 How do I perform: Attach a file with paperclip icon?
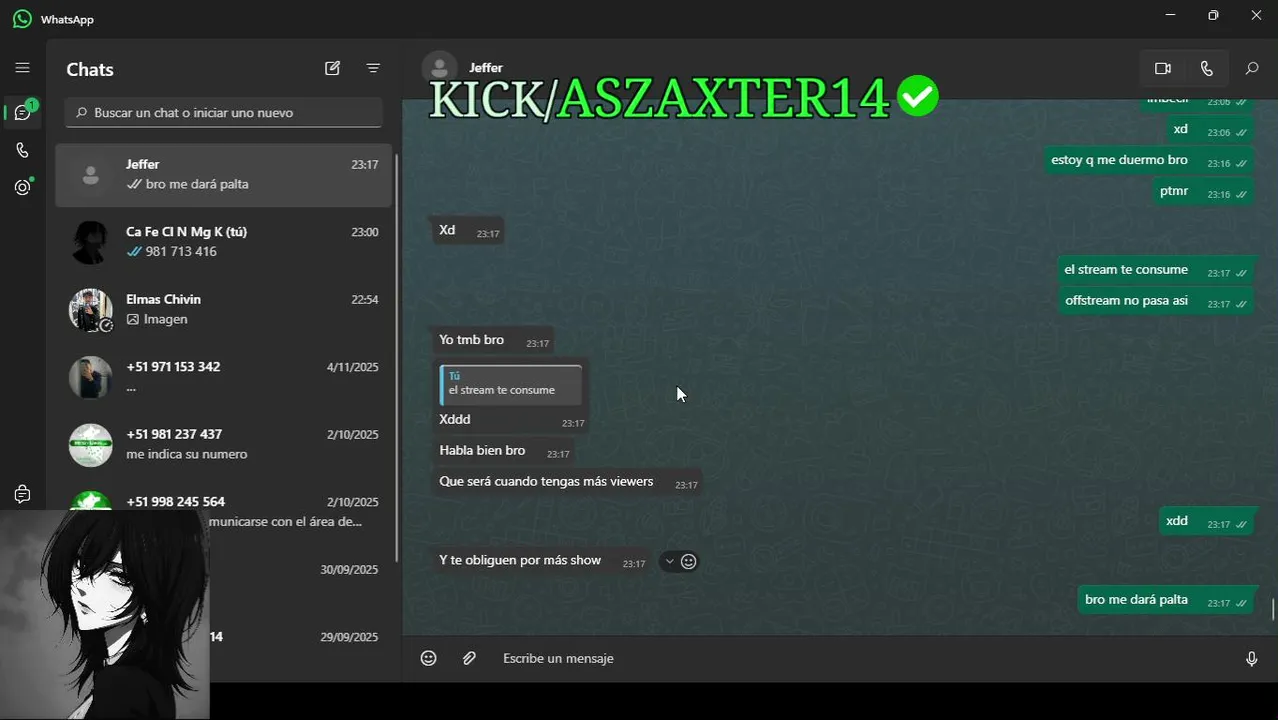point(469,658)
